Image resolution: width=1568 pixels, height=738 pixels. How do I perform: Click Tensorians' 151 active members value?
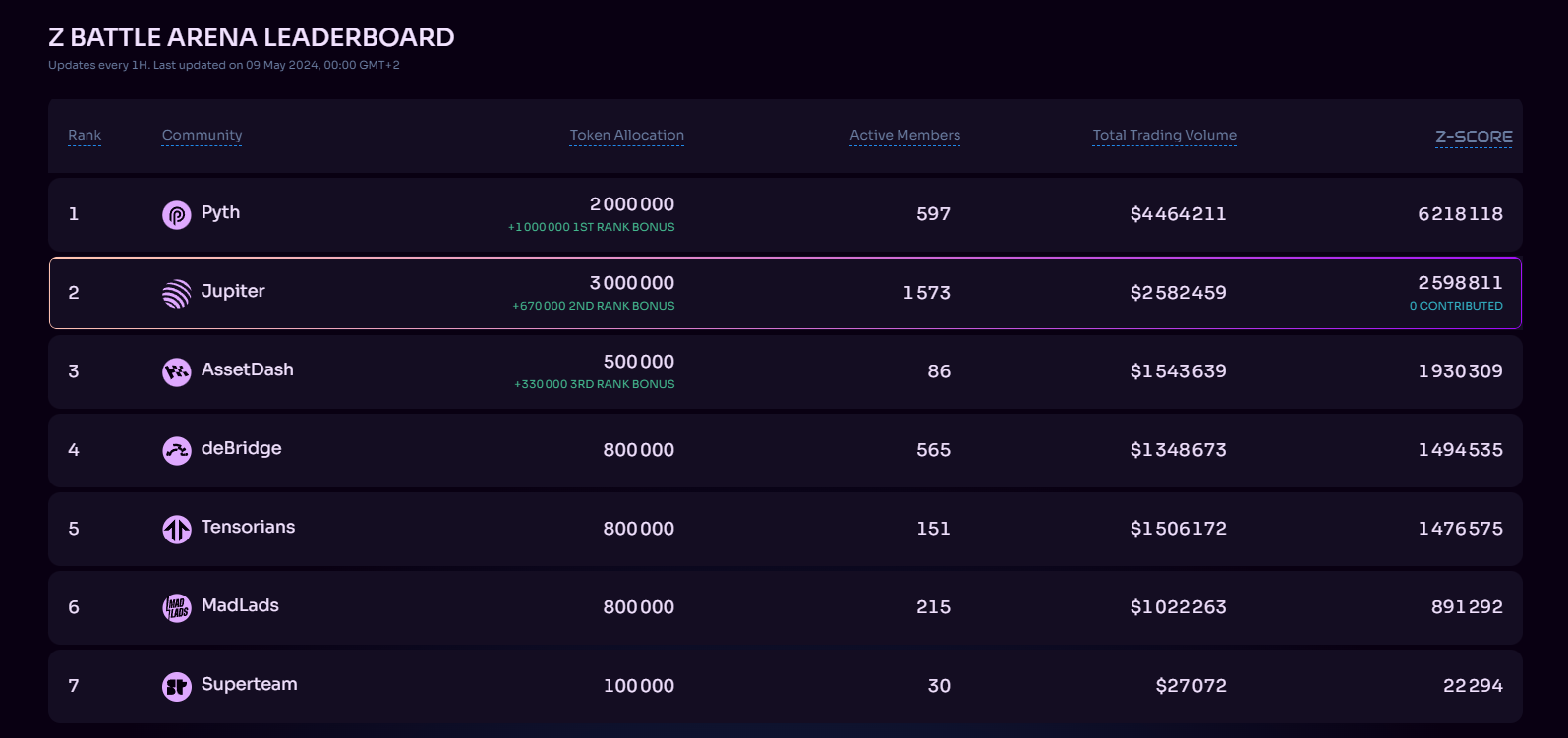click(x=933, y=529)
